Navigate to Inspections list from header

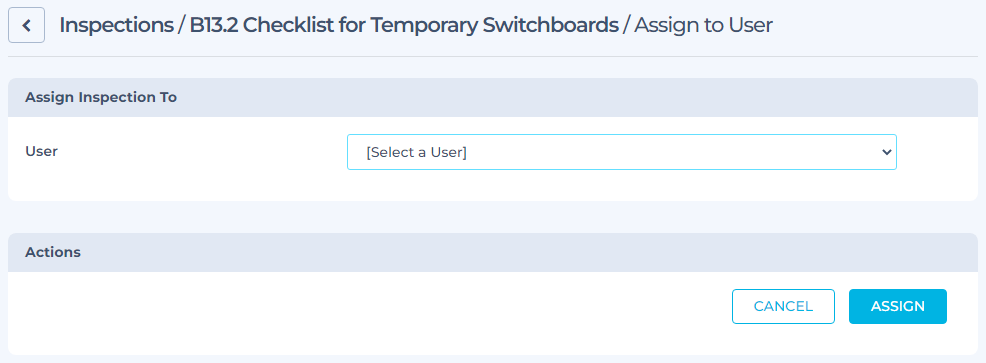tap(116, 25)
